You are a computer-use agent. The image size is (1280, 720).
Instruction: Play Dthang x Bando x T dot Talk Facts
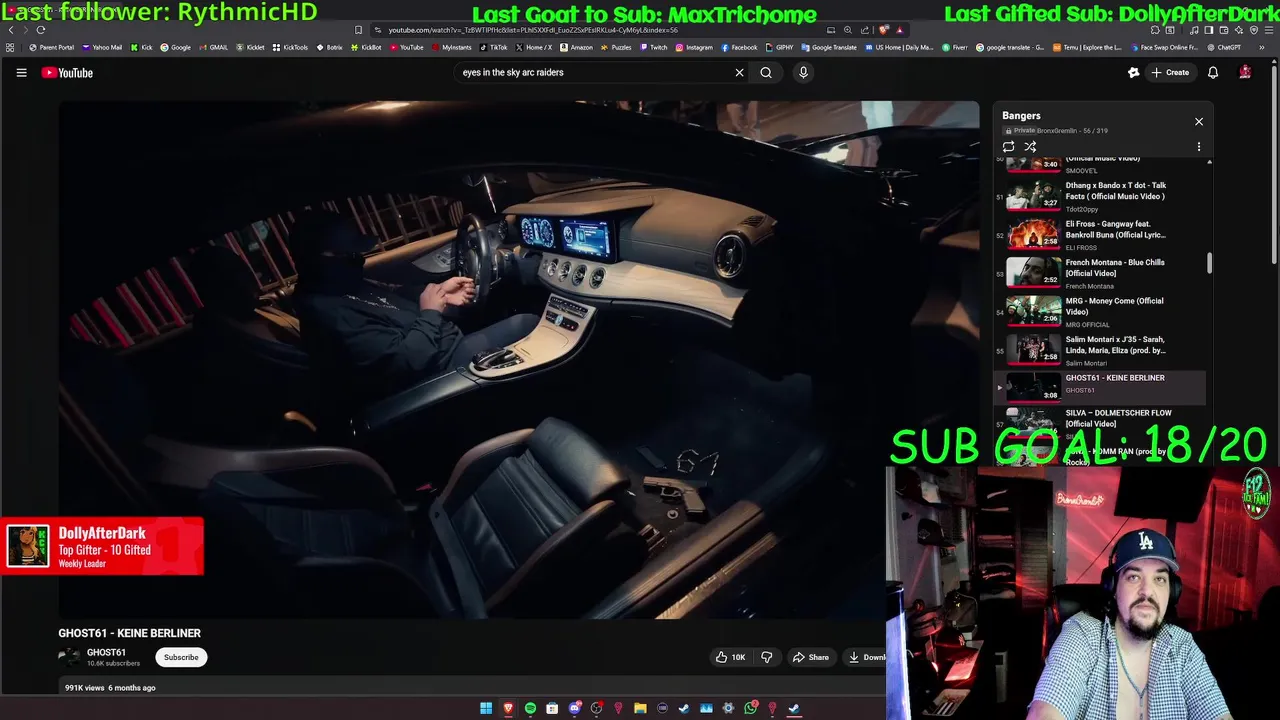click(x=1100, y=196)
